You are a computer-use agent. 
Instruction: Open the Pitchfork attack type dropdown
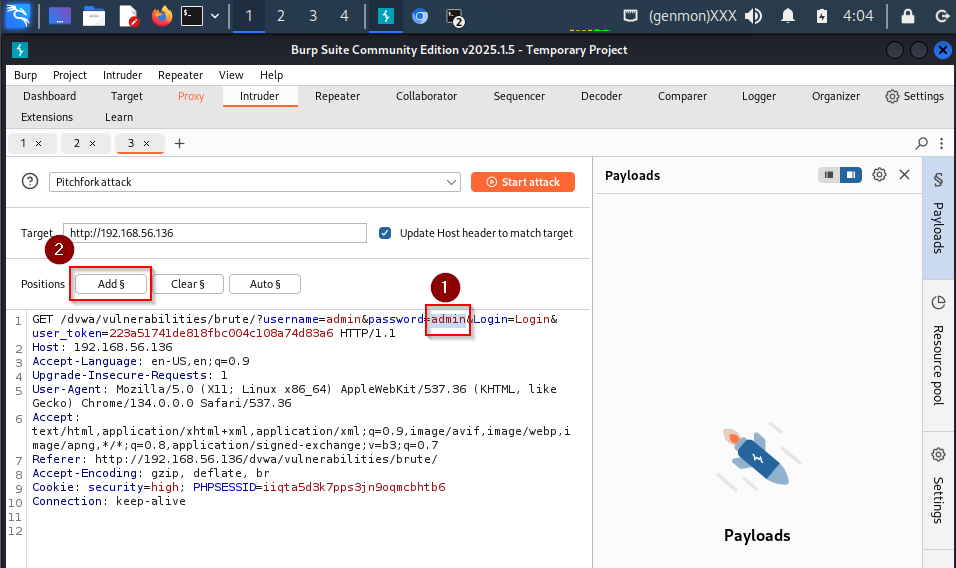255,182
